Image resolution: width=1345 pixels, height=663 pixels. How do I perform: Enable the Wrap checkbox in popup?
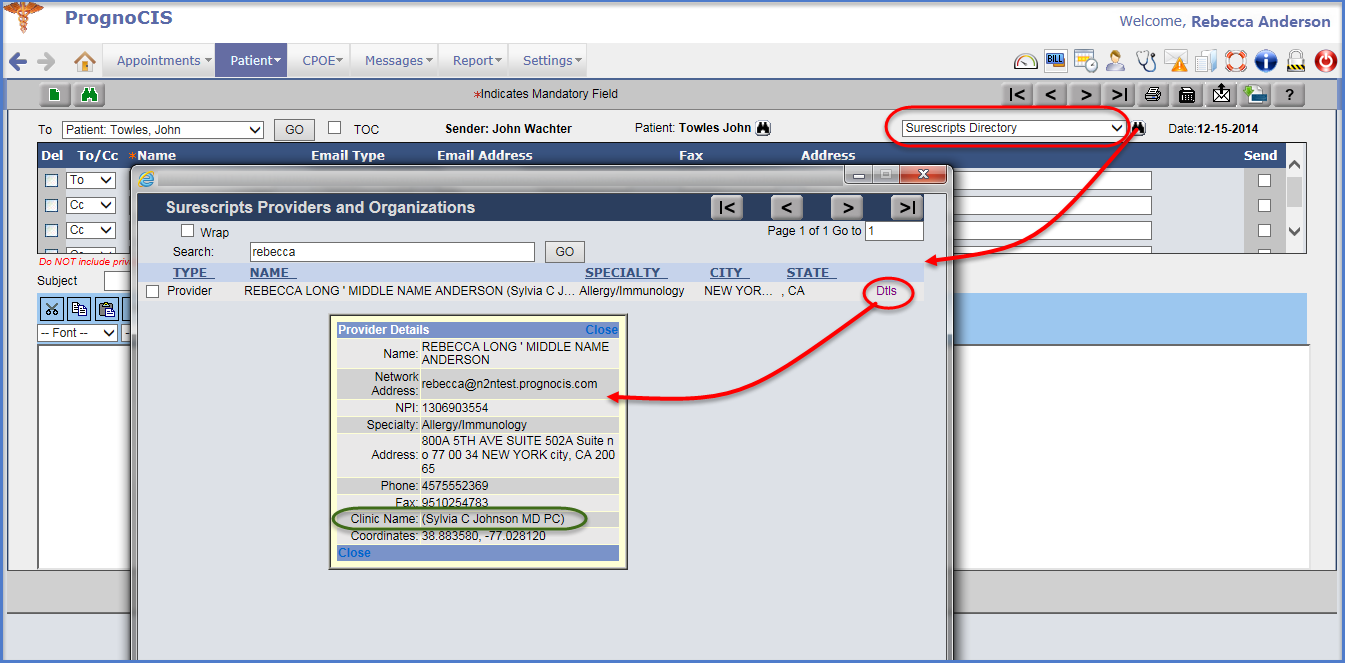[x=187, y=231]
